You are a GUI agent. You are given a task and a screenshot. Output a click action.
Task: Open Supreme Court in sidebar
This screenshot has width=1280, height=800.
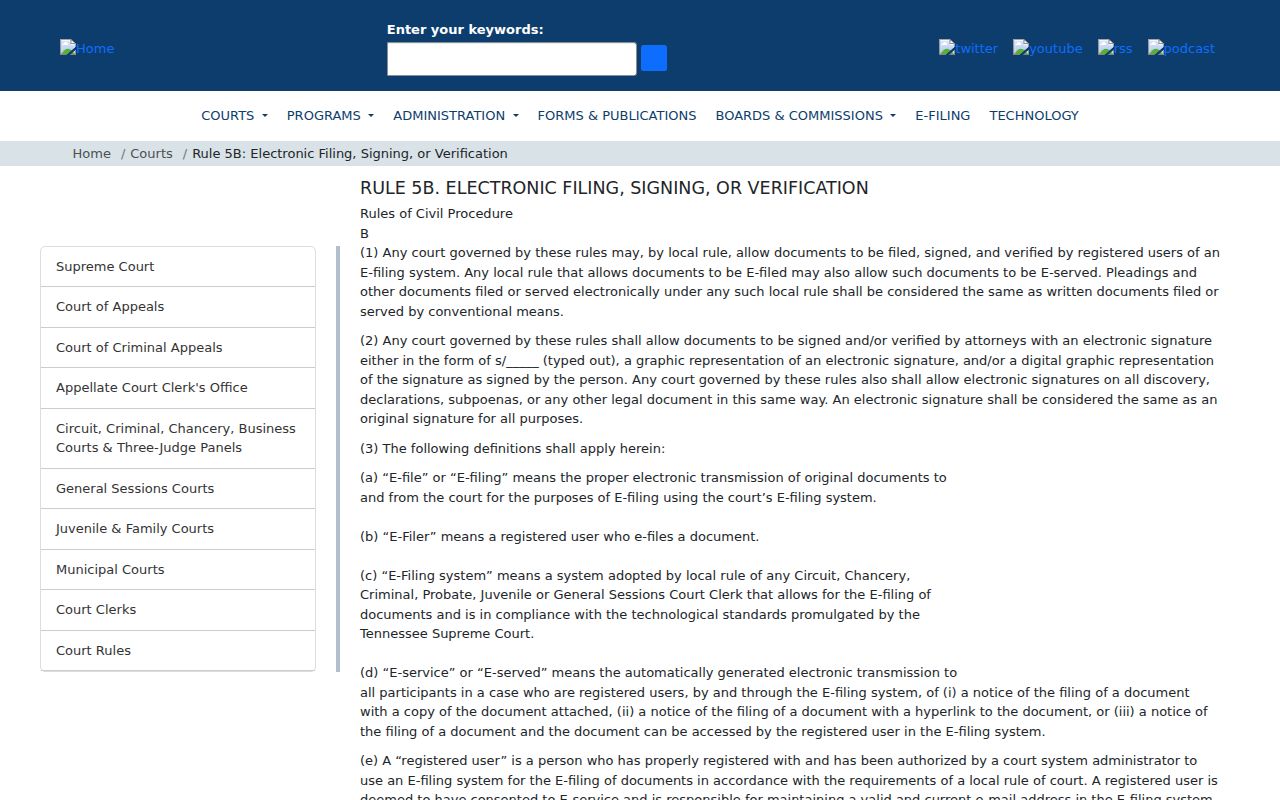pyautogui.click(x=178, y=267)
